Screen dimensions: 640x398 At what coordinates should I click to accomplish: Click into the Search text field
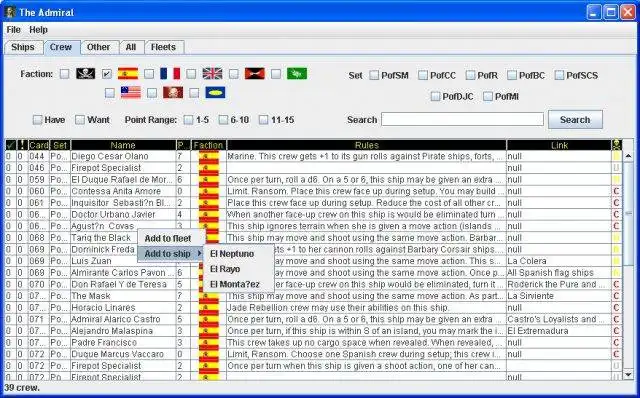[462, 120]
